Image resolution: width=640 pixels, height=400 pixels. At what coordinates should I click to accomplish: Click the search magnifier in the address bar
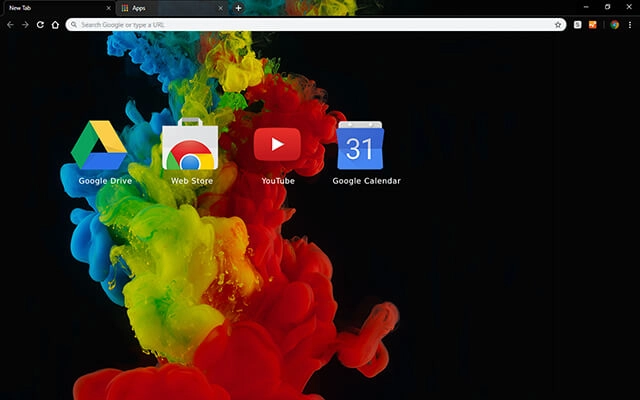pos(74,25)
